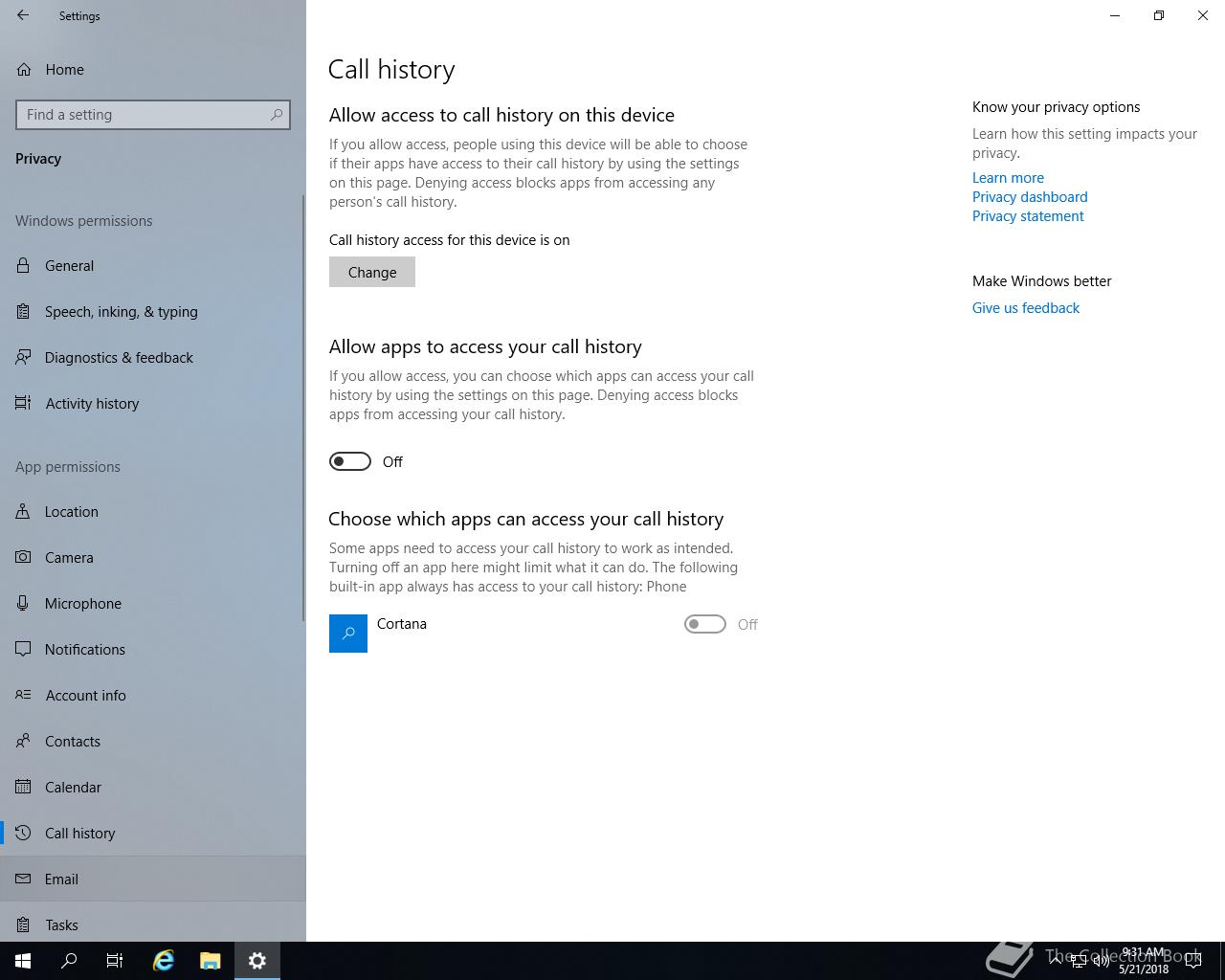This screenshot has width=1225, height=980.
Task: Select Email privacy page
Action: [151, 879]
